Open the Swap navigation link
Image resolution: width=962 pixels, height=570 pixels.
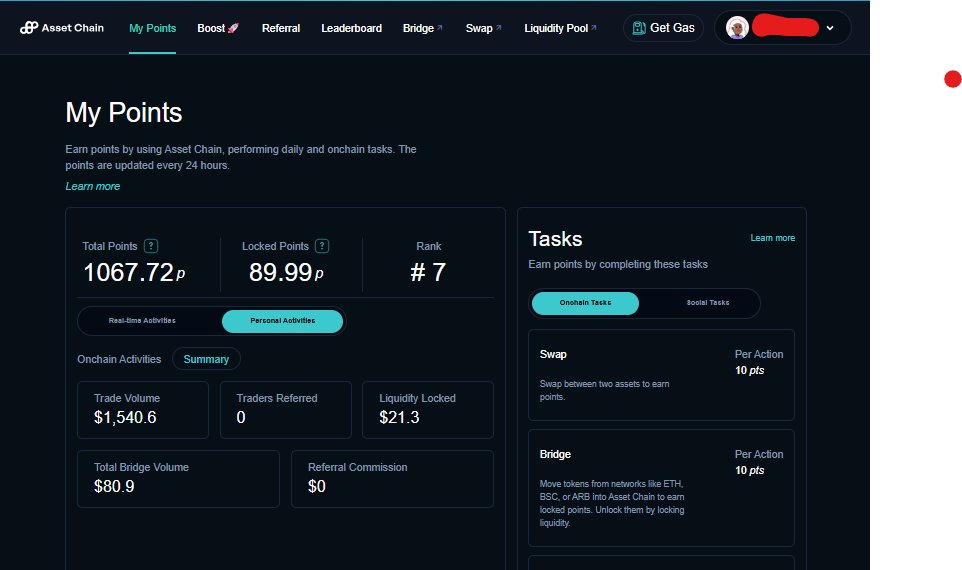(x=483, y=28)
